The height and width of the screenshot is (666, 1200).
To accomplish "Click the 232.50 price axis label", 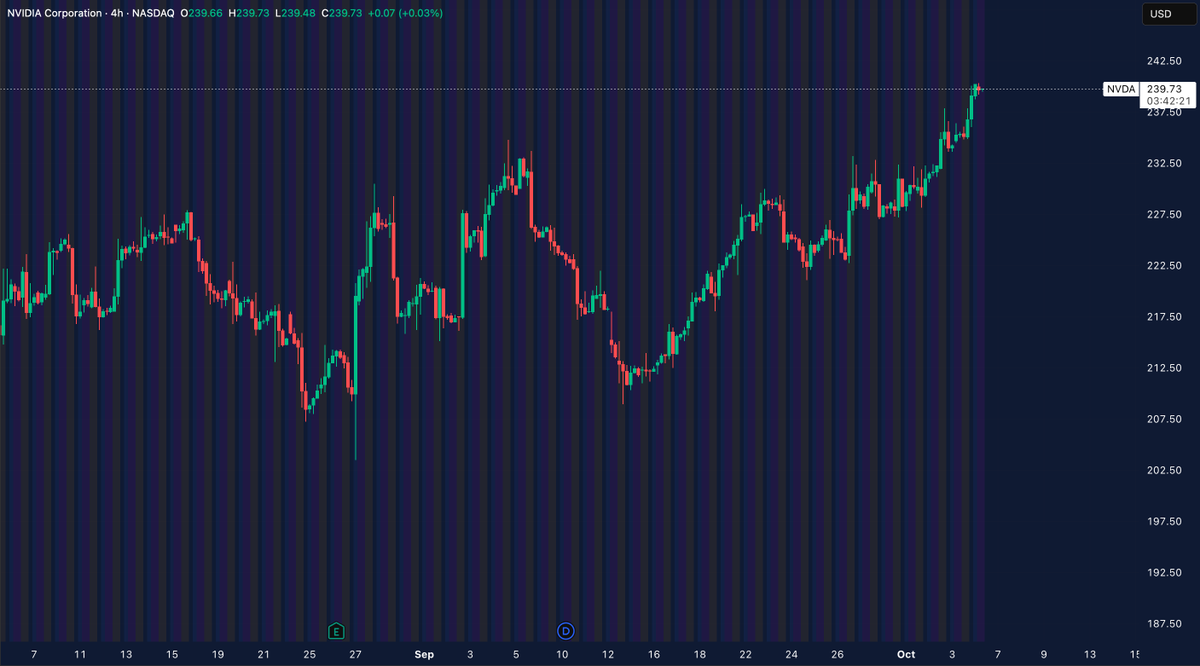I will click(1163, 163).
